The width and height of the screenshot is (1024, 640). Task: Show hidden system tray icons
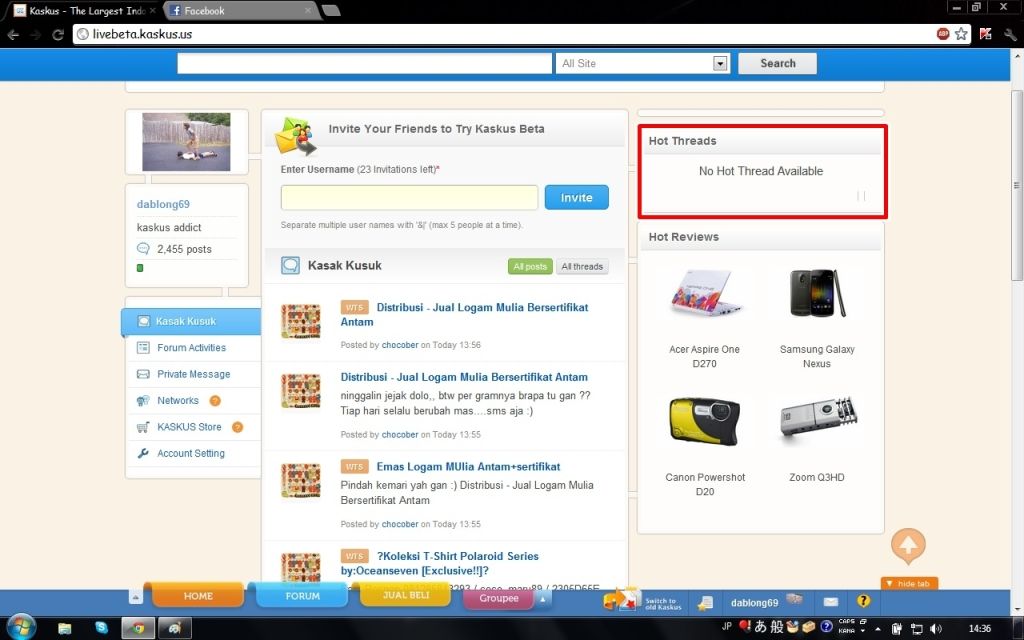(x=877, y=629)
